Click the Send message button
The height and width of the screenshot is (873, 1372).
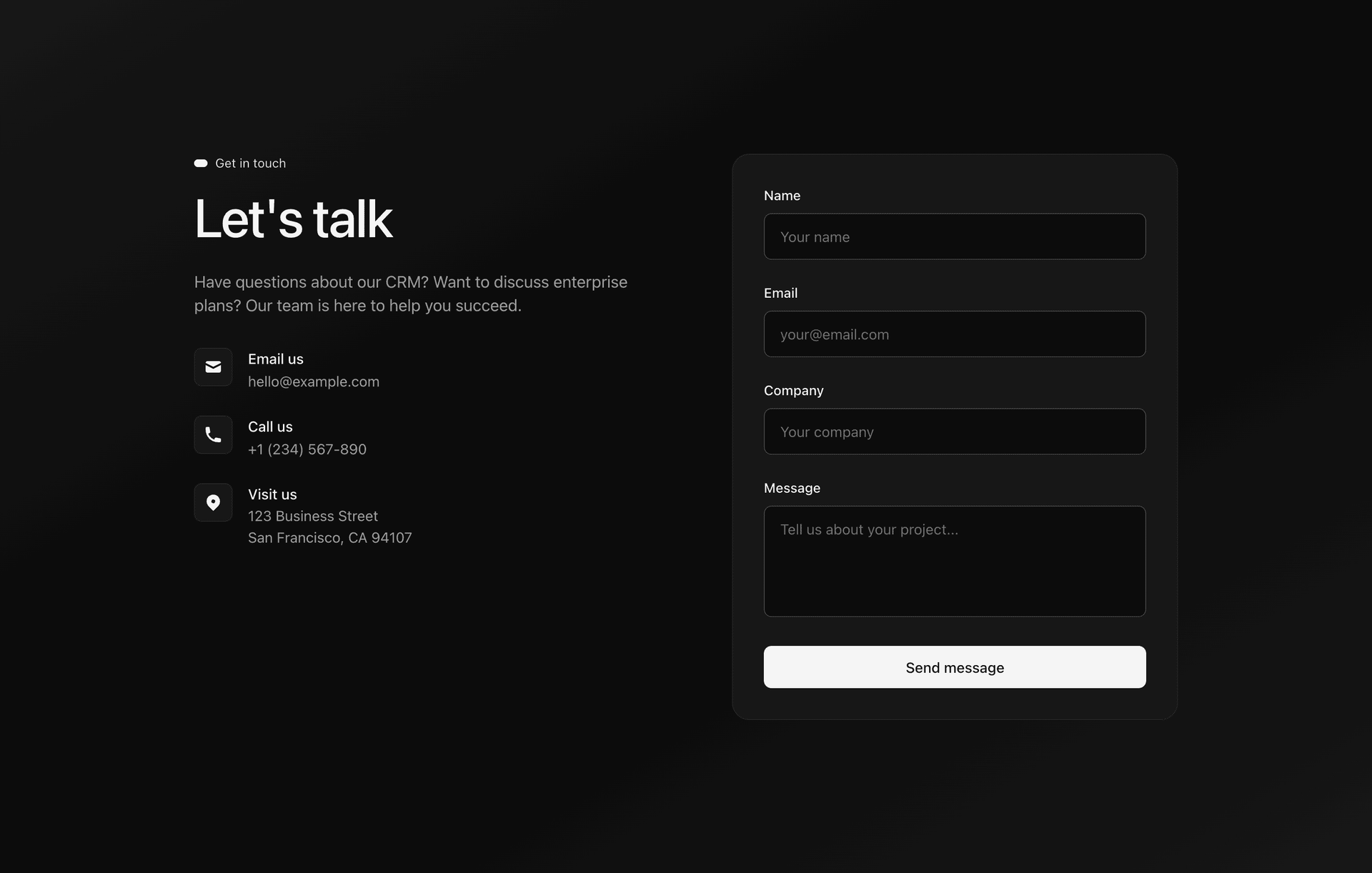pyautogui.click(x=955, y=667)
